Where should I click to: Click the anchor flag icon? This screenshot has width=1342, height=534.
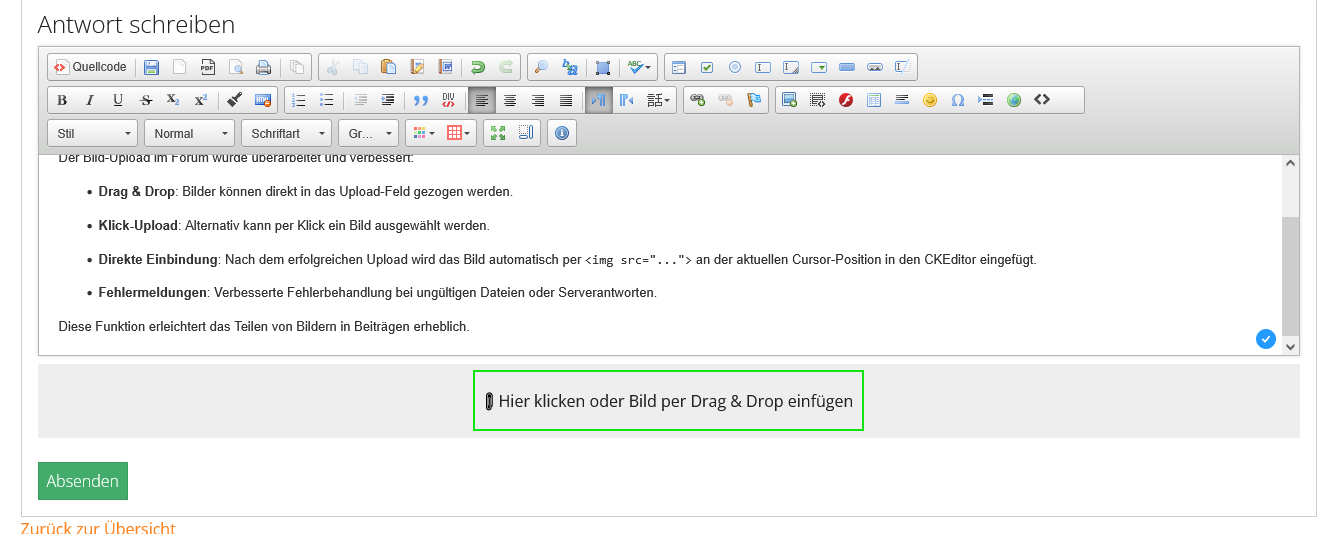pyautogui.click(x=755, y=100)
